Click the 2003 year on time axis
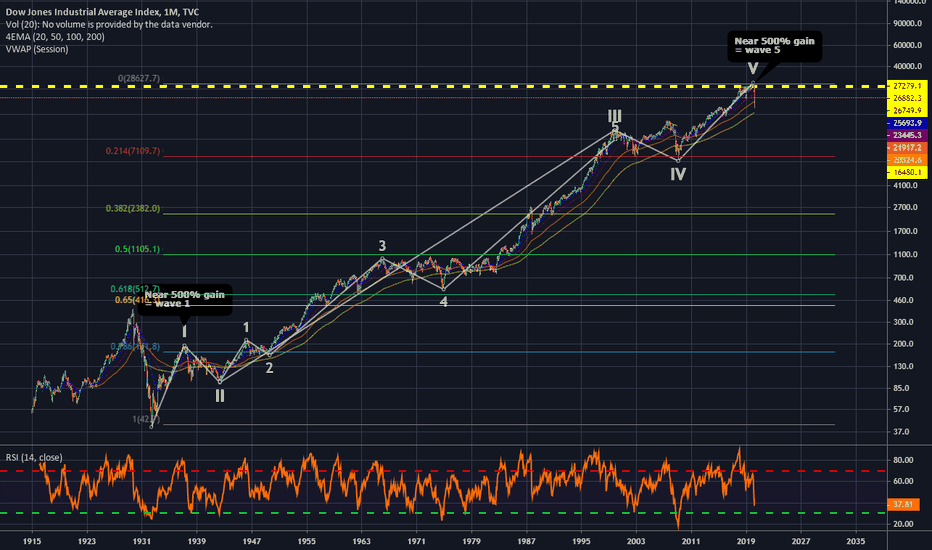This screenshot has height=550, width=932. tap(636, 541)
